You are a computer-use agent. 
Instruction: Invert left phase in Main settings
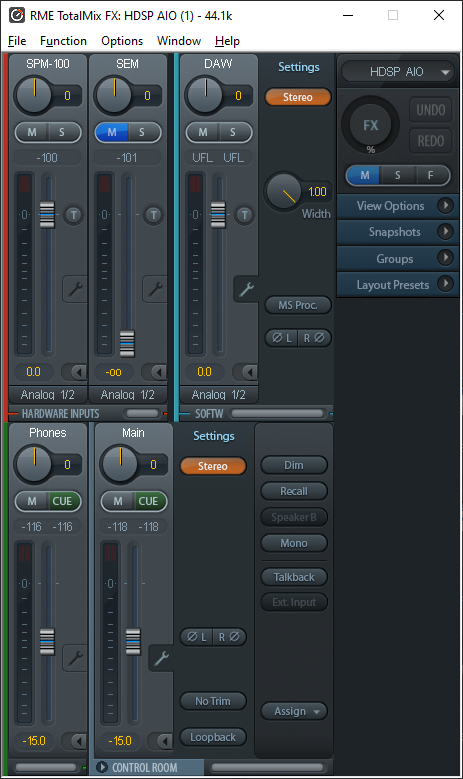(197, 637)
